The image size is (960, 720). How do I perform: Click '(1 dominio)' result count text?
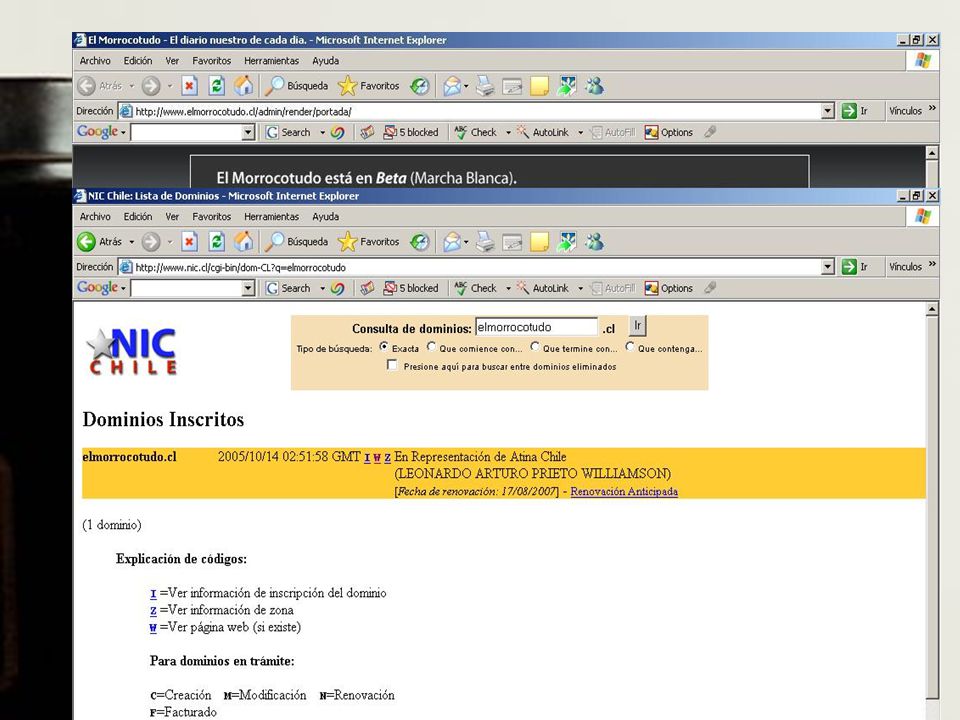tap(111, 525)
